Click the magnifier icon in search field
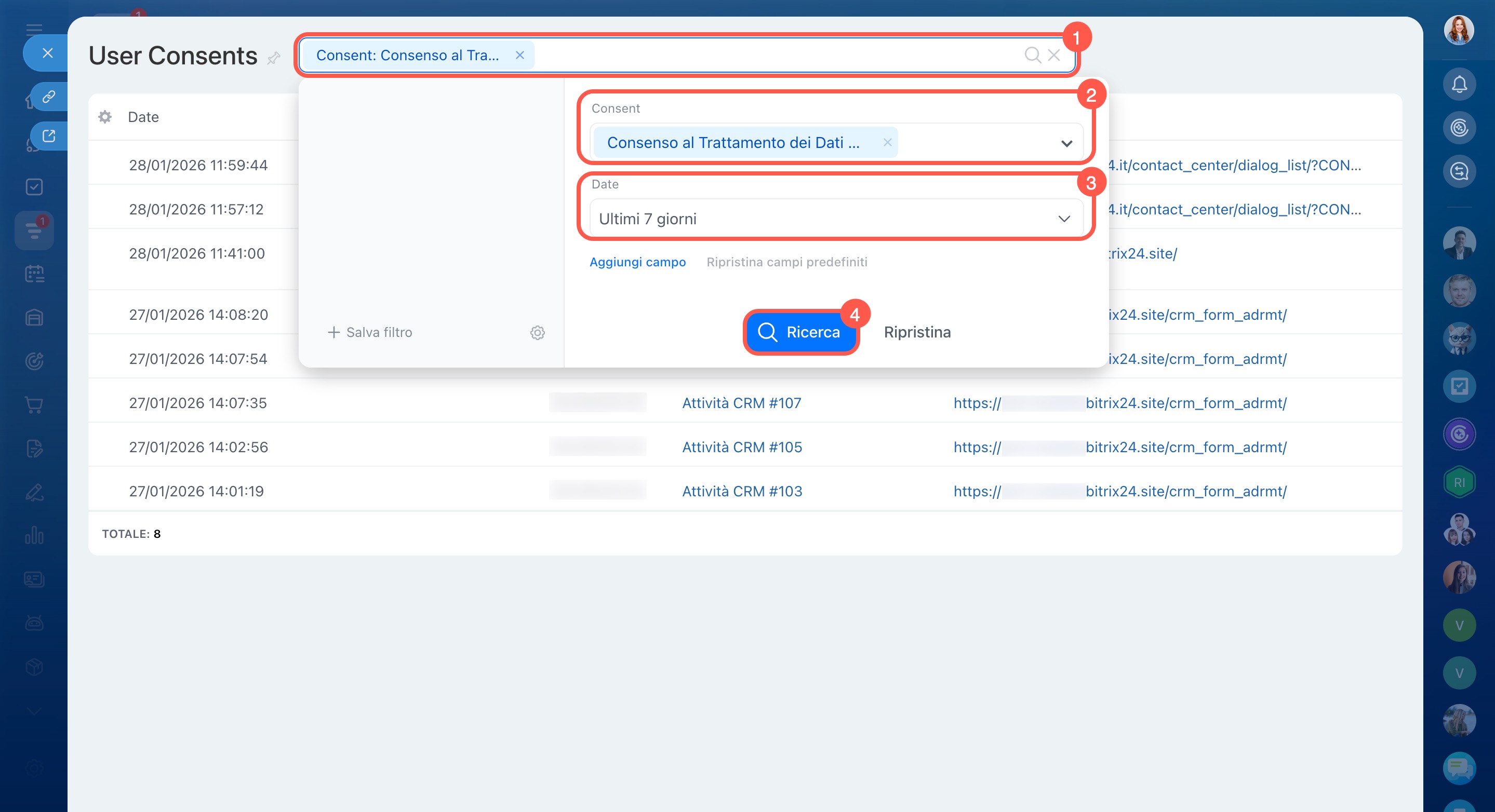This screenshot has width=1495, height=812. click(x=1032, y=55)
